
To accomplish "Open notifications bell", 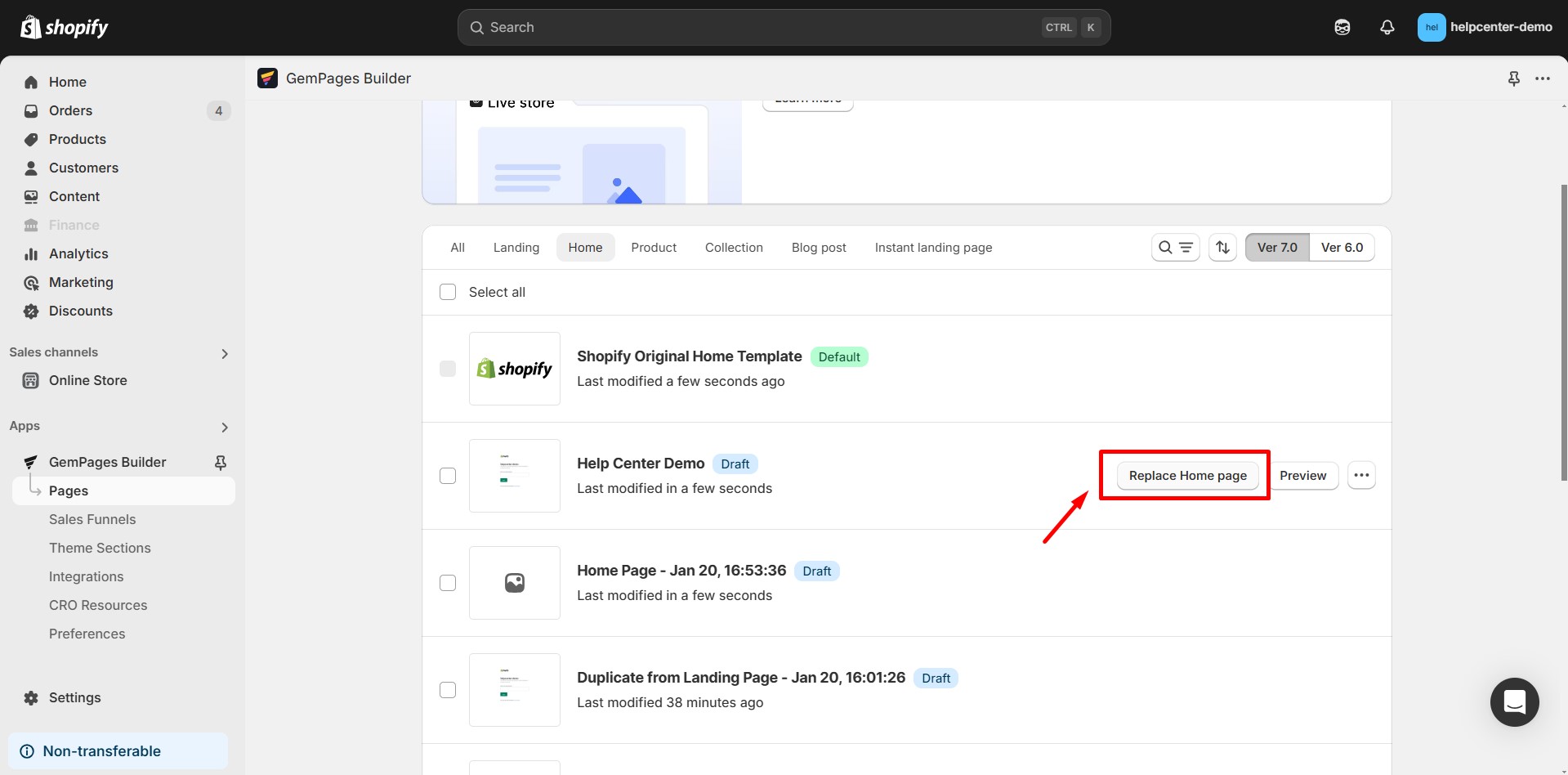I will coord(1387,27).
